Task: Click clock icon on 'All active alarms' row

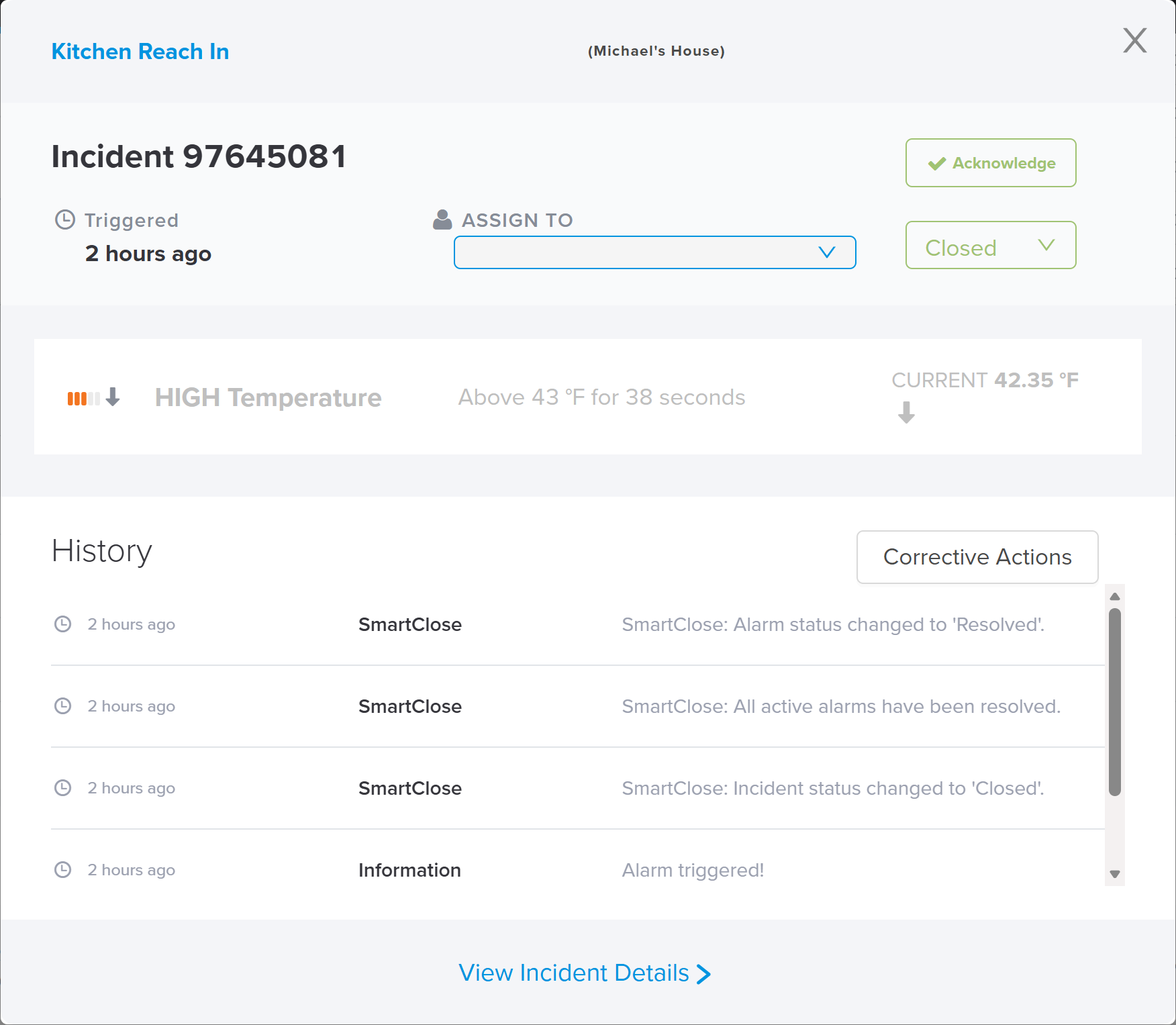Action: pos(62,706)
